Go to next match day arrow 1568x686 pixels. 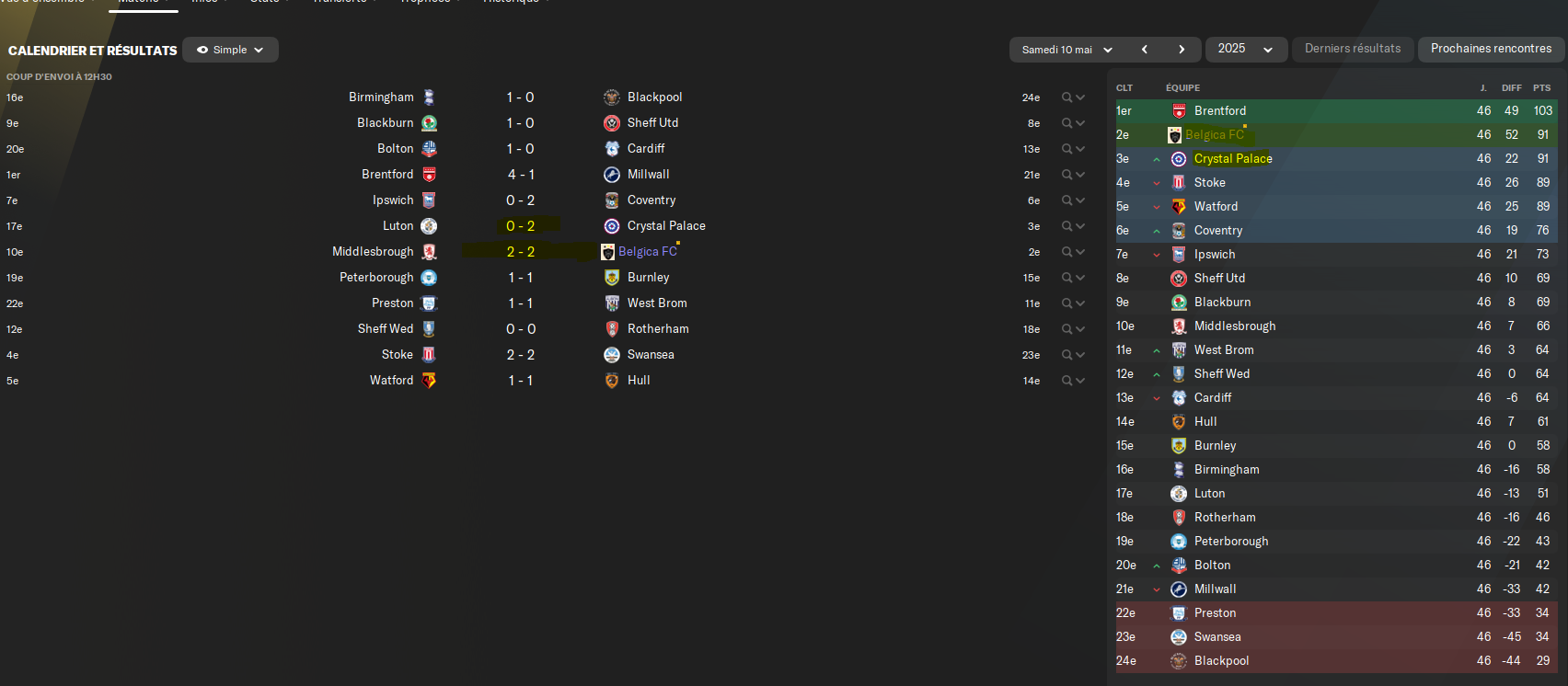point(1182,50)
